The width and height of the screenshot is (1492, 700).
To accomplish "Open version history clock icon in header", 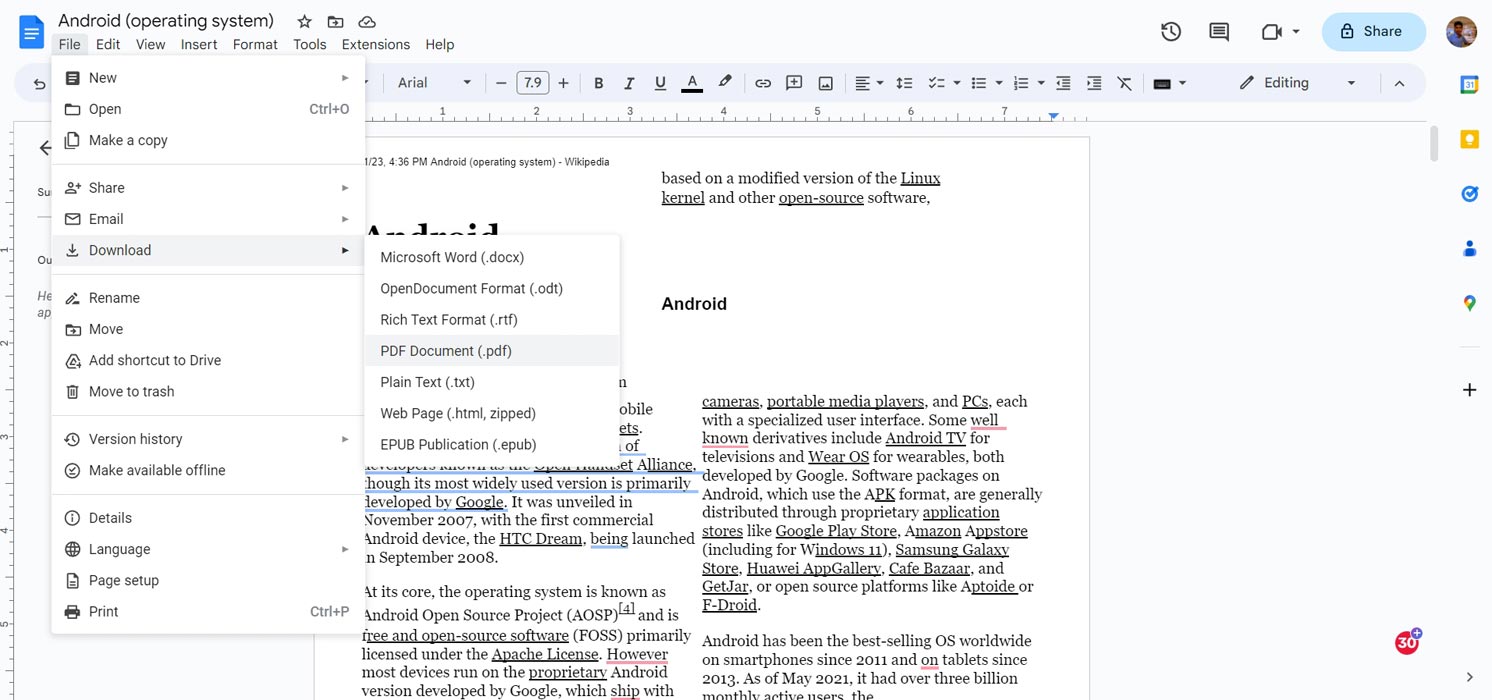I will click(x=1171, y=32).
